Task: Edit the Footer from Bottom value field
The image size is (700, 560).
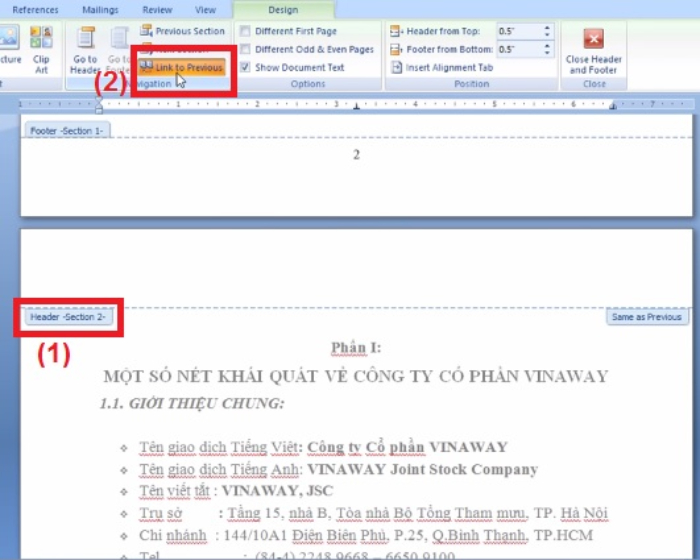Action: [x=520, y=49]
